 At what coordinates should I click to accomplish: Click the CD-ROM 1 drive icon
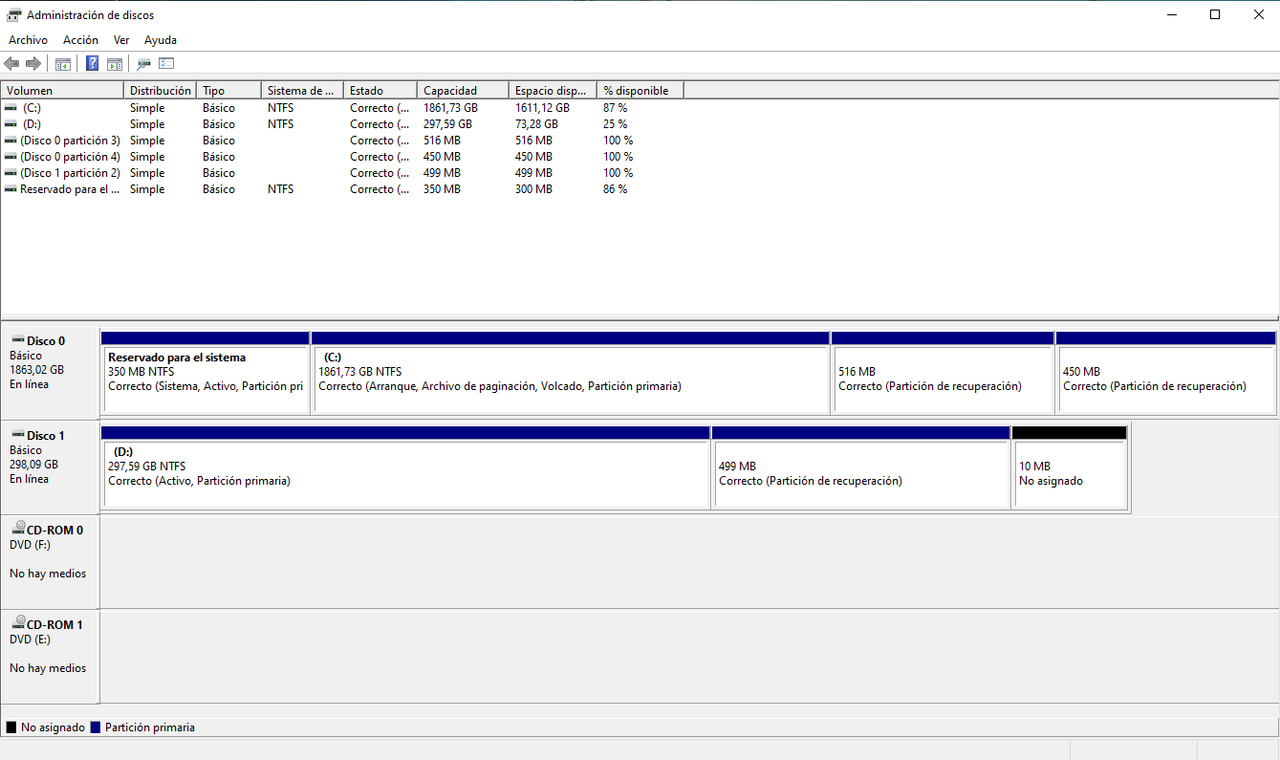click(18, 623)
